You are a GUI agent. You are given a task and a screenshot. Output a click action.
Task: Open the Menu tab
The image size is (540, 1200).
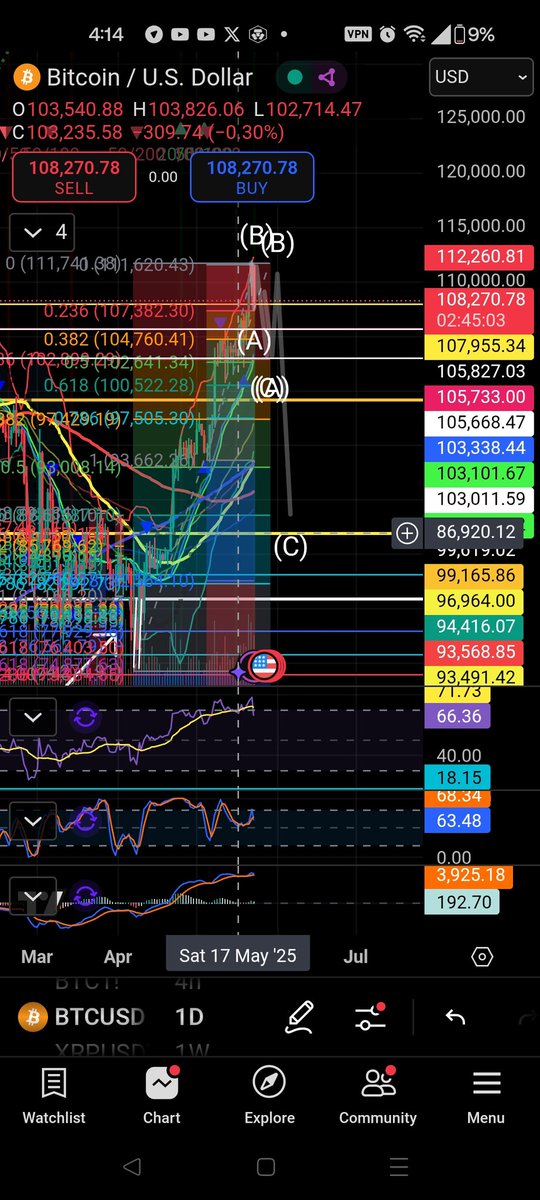coord(486,1096)
